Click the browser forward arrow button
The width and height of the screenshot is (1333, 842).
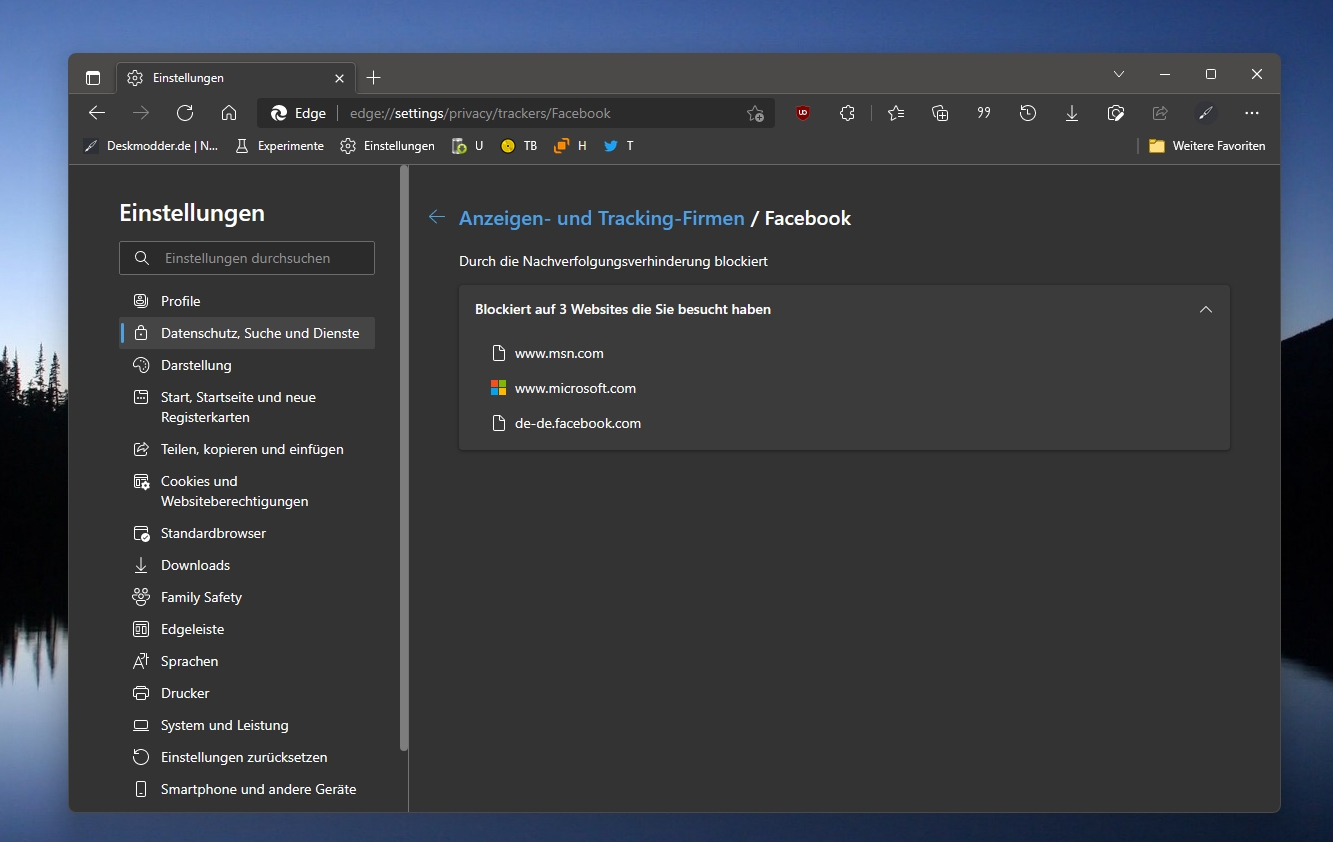click(x=141, y=113)
